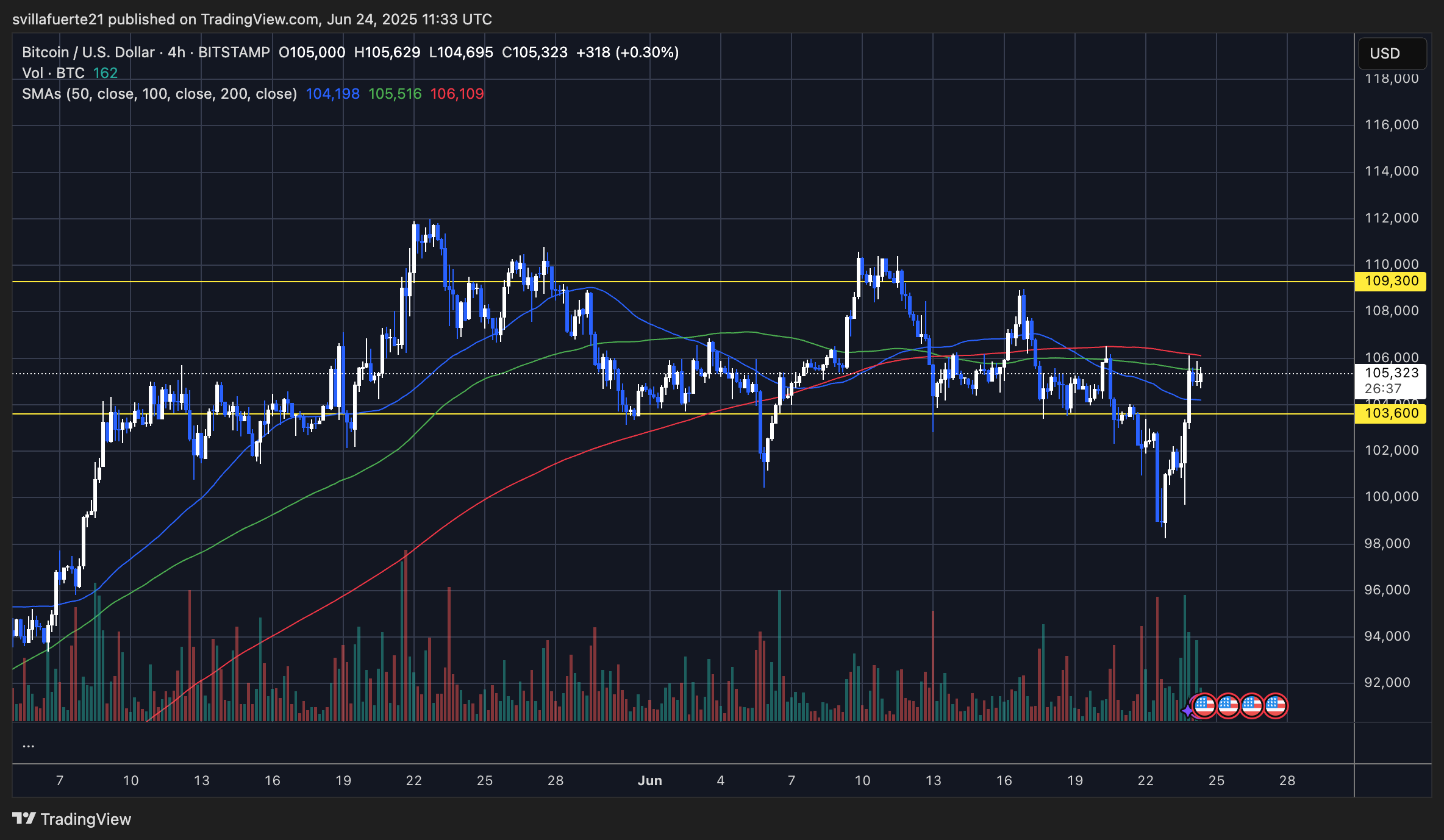
Task: Click the blue 50-SMA colored value 104,198
Action: (332, 94)
